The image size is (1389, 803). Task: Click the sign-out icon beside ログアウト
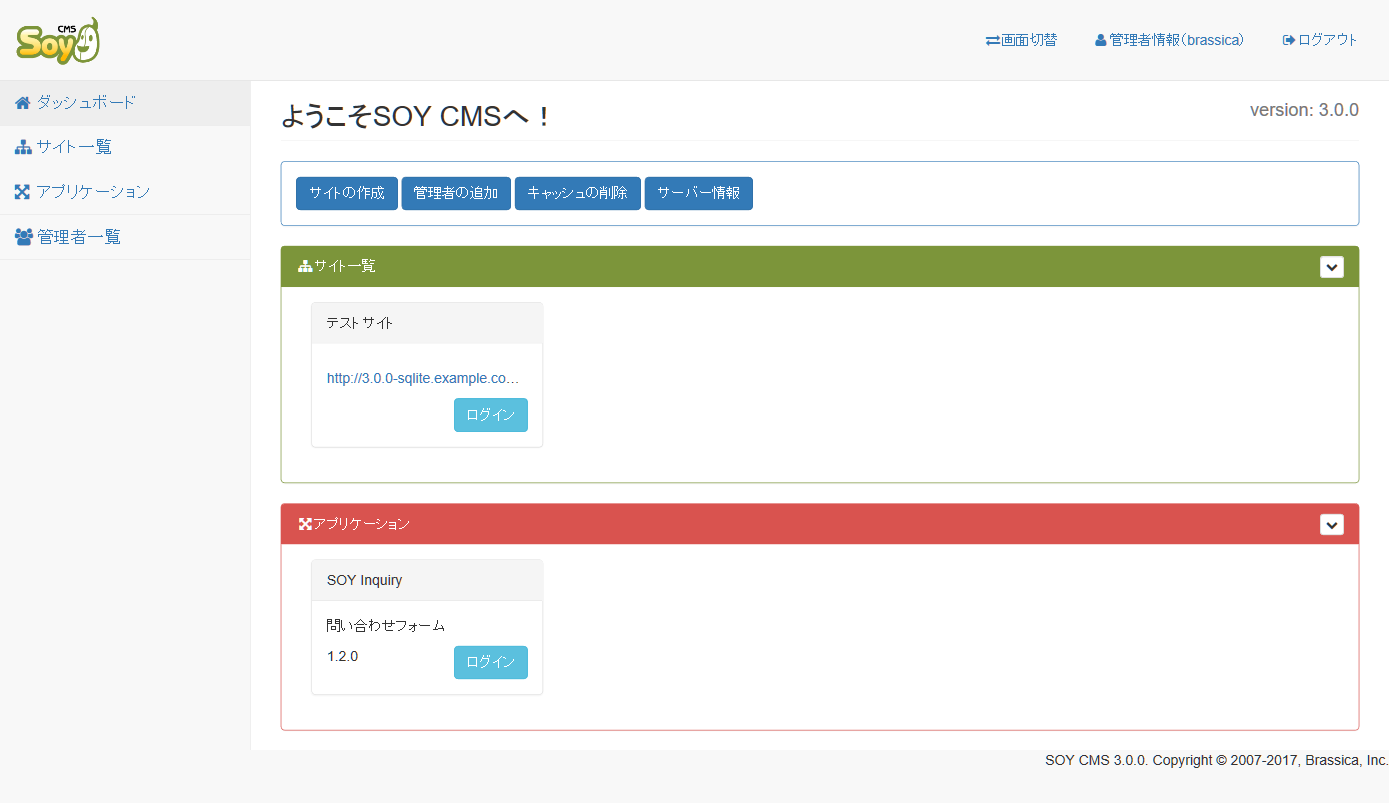tap(1289, 41)
